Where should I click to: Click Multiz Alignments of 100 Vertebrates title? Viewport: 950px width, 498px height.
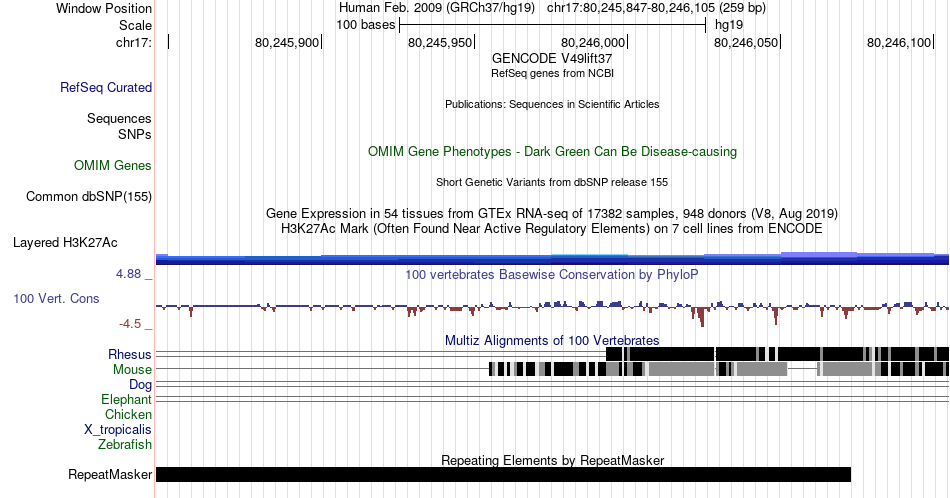pyautogui.click(x=552, y=340)
